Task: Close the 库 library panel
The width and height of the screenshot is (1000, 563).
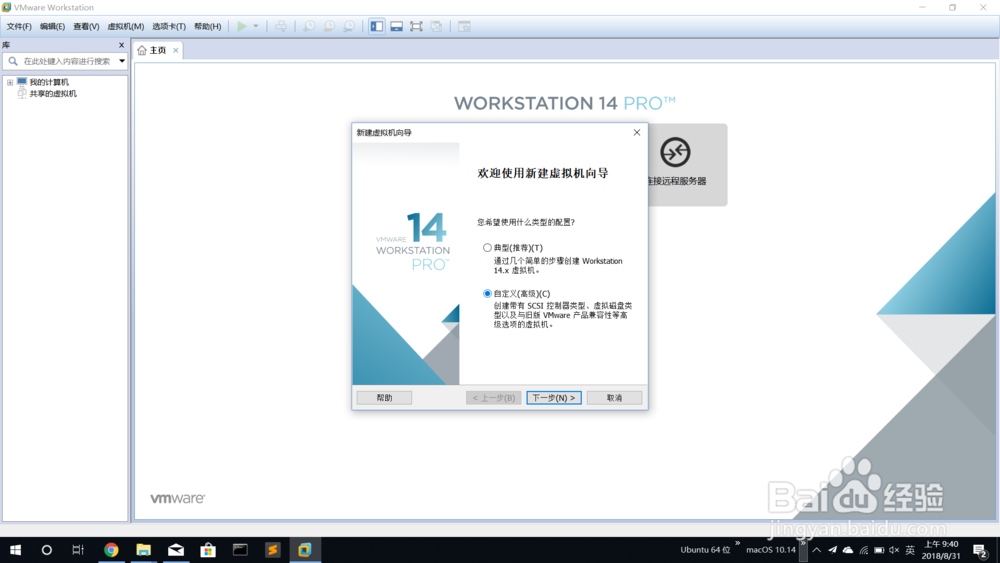Action: coord(121,45)
